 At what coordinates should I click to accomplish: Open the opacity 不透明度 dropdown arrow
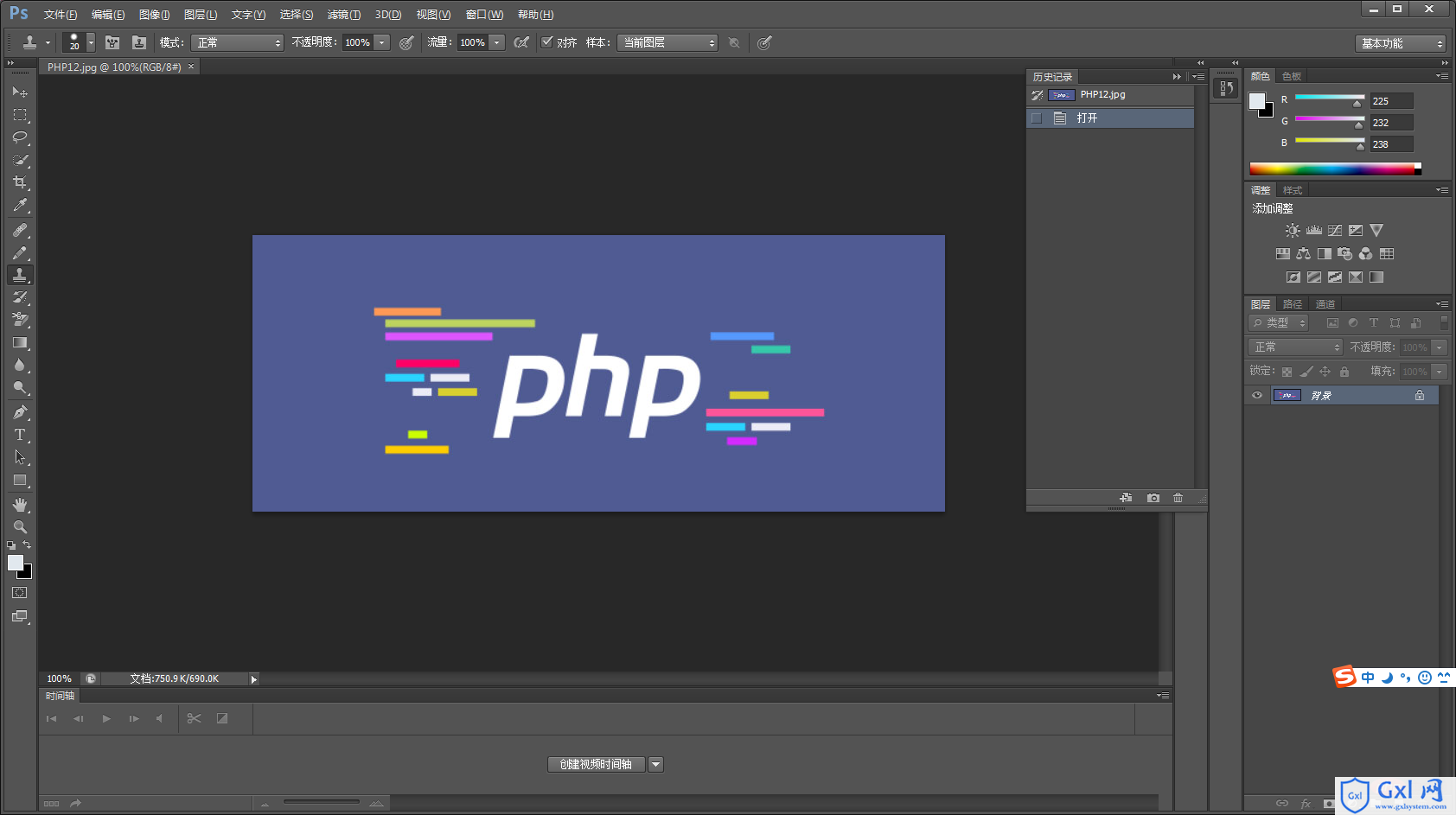(x=381, y=42)
